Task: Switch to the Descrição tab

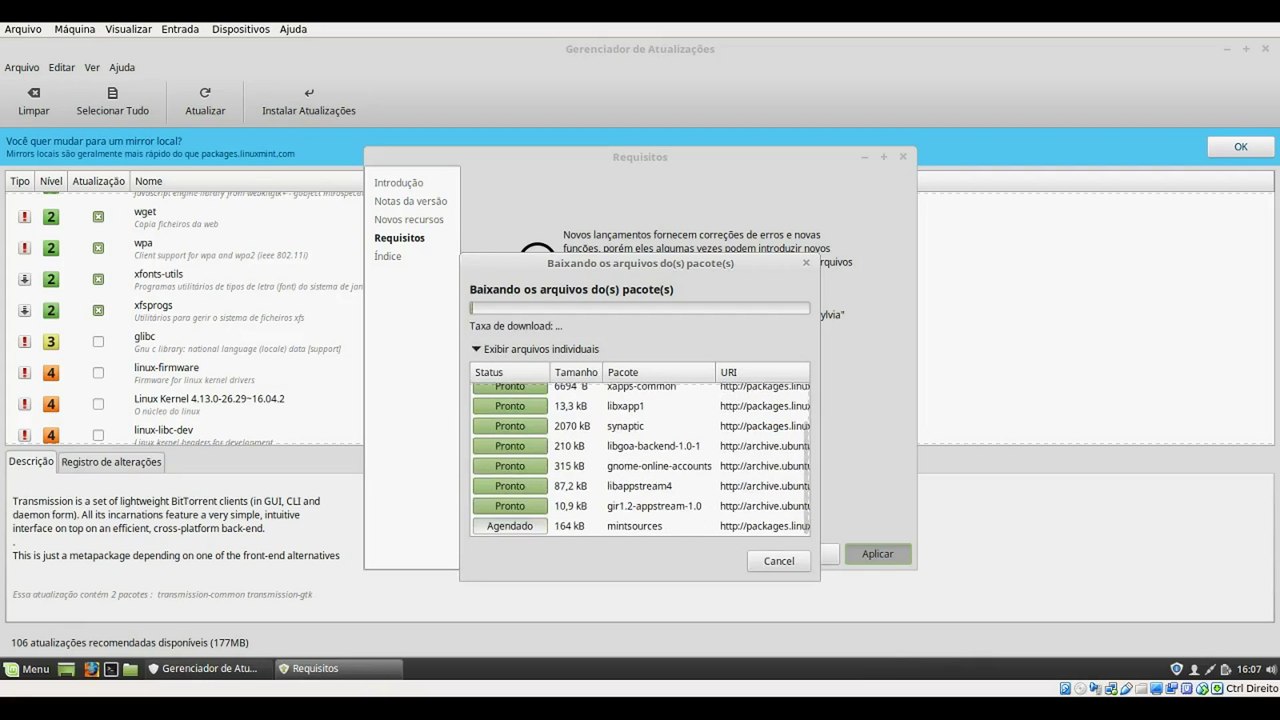Action: [x=31, y=462]
